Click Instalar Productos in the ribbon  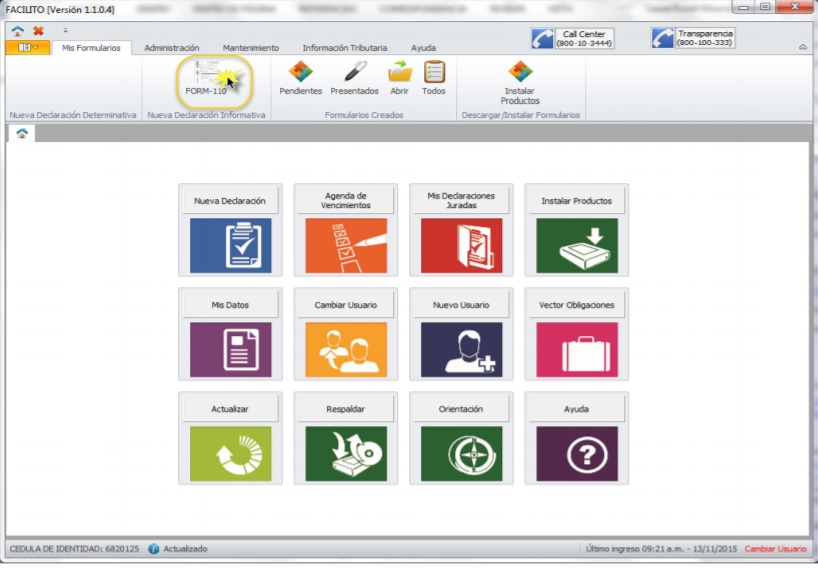pos(520,80)
